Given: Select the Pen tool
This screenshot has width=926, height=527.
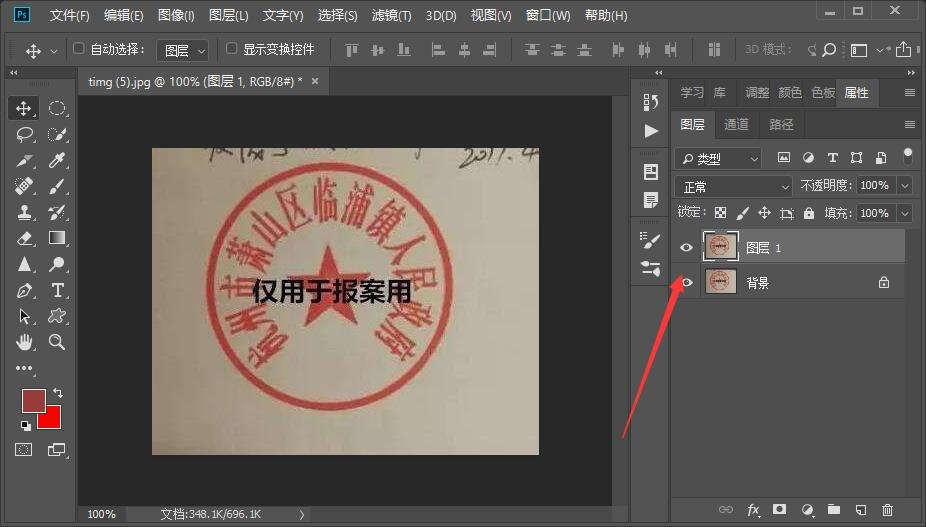Looking at the screenshot, I should coord(24,290).
